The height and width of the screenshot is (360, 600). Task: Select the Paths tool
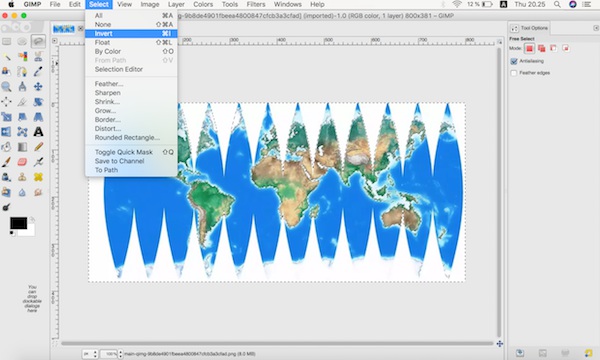22,72
